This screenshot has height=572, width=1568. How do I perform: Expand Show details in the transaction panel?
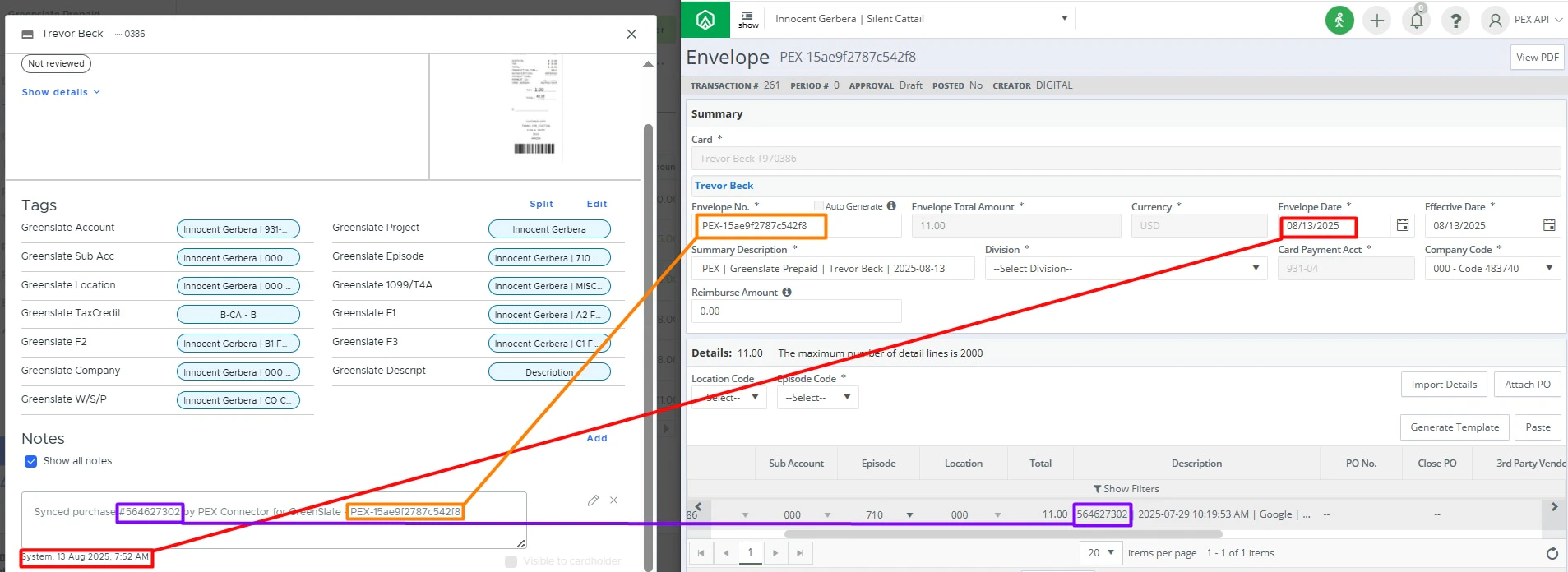point(61,92)
